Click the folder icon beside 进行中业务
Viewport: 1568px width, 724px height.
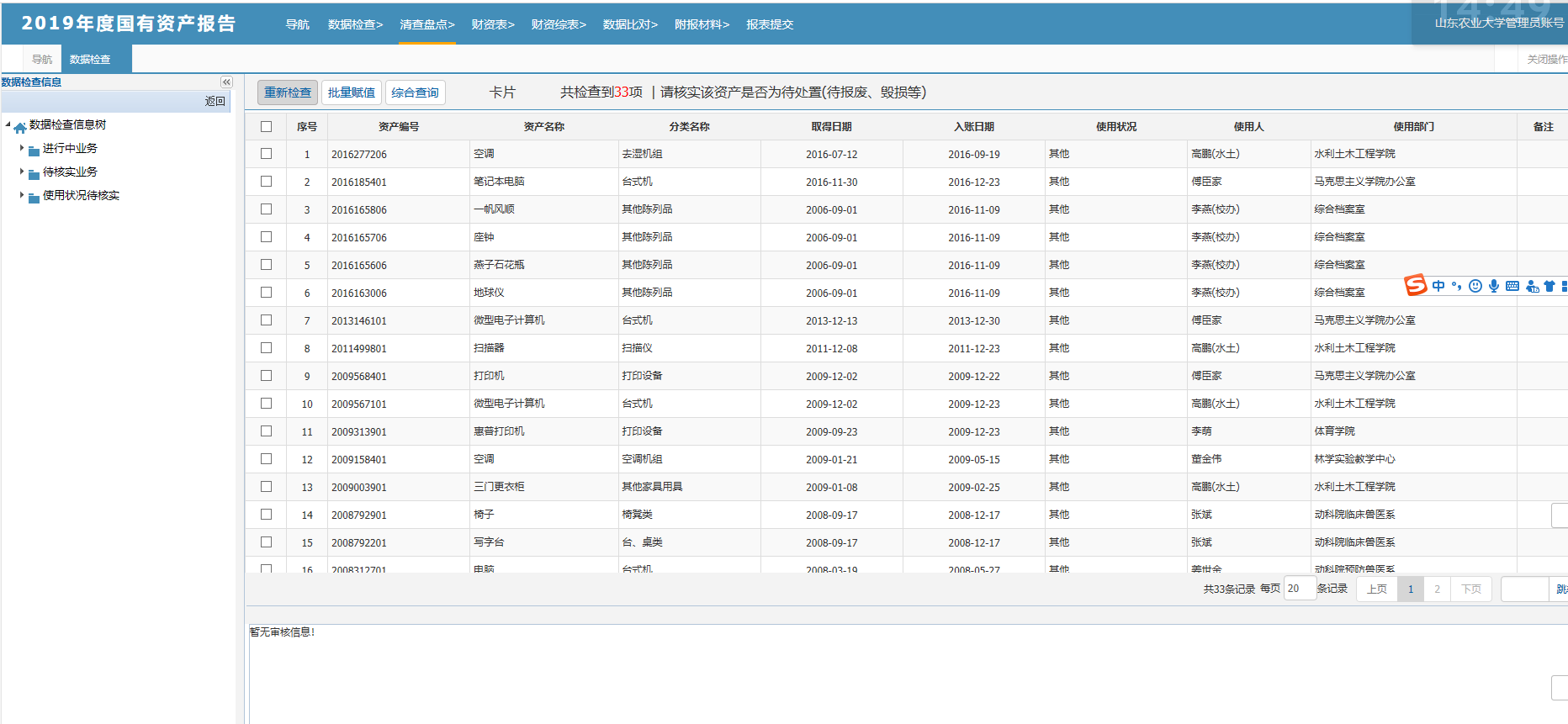[x=34, y=151]
